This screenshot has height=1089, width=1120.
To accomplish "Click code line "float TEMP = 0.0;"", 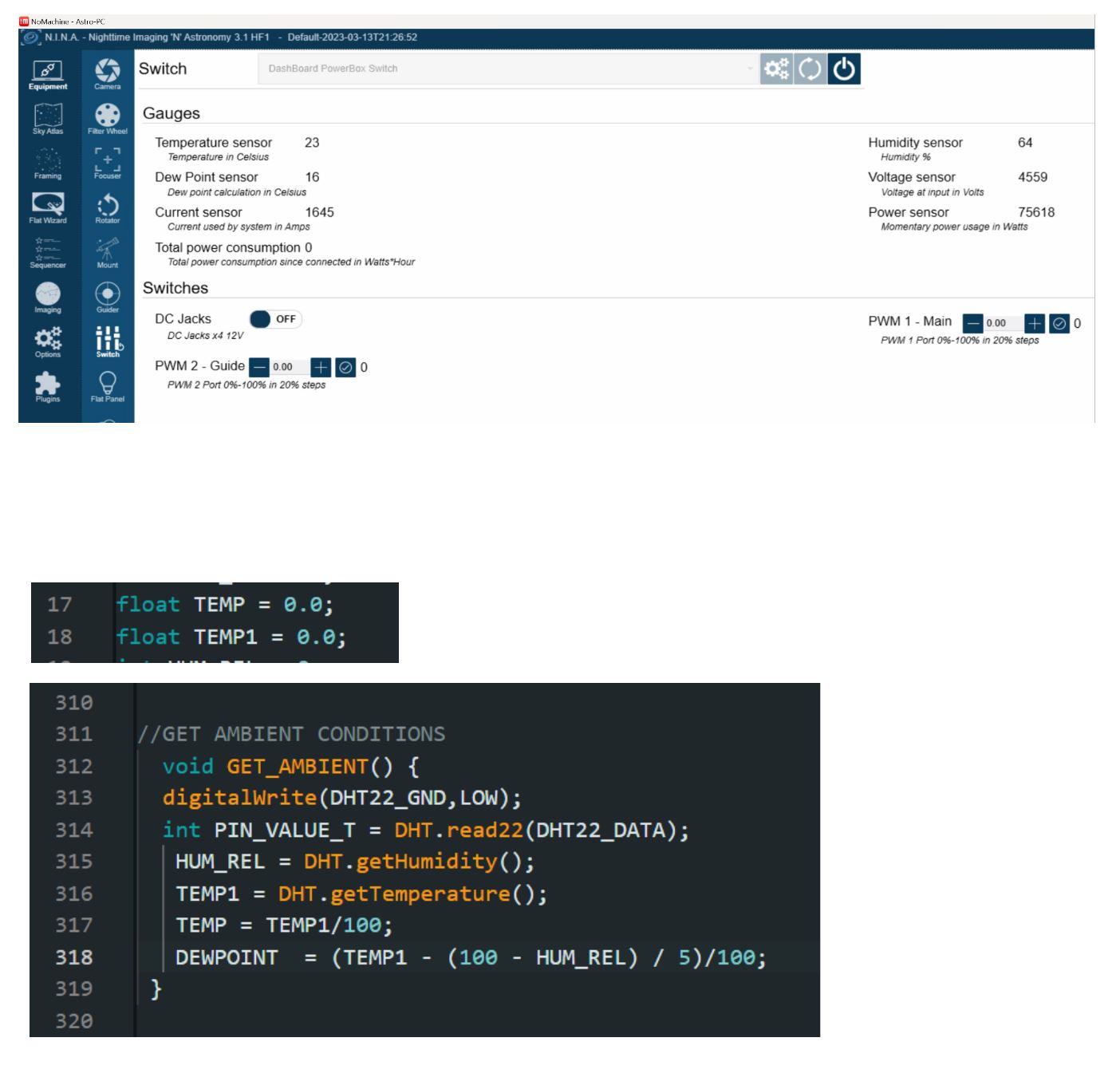I will tap(225, 605).
